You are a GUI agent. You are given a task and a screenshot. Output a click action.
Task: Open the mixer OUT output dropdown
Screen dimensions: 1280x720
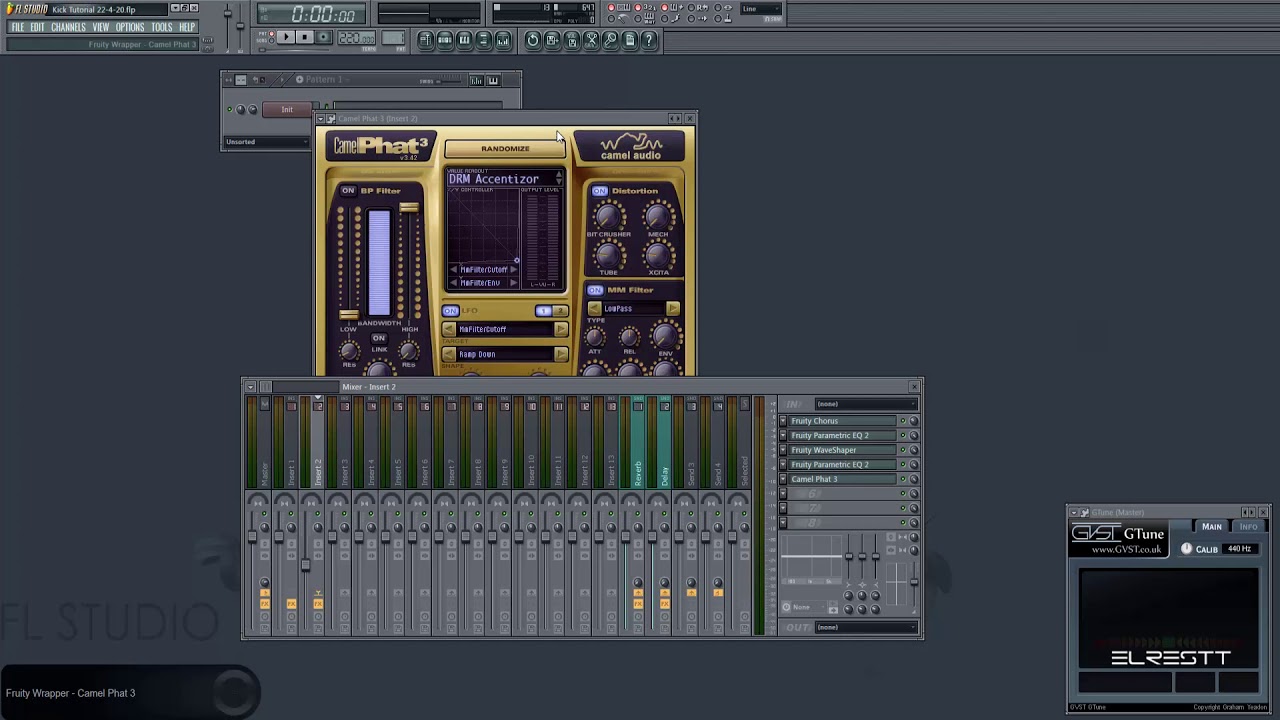click(866, 627)
